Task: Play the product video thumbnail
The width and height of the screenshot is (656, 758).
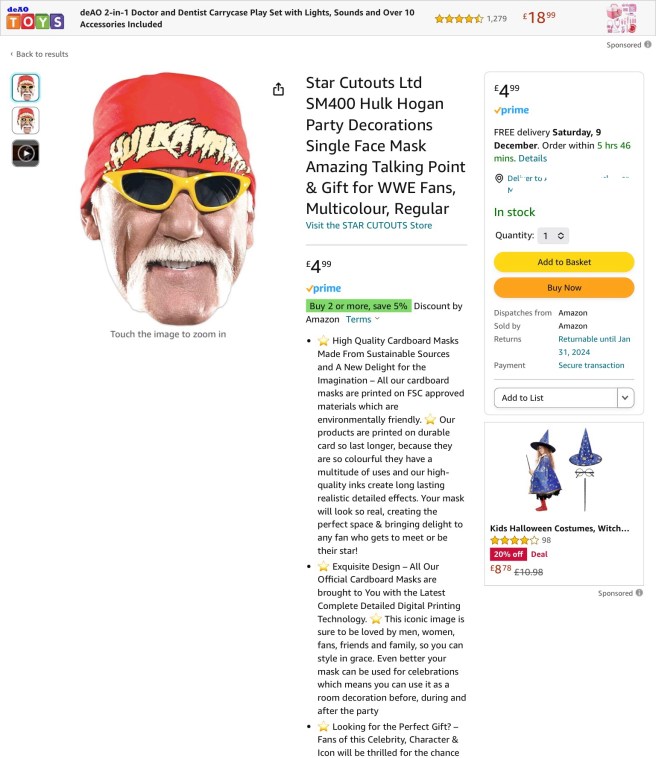Action: [x=26, y=153]
